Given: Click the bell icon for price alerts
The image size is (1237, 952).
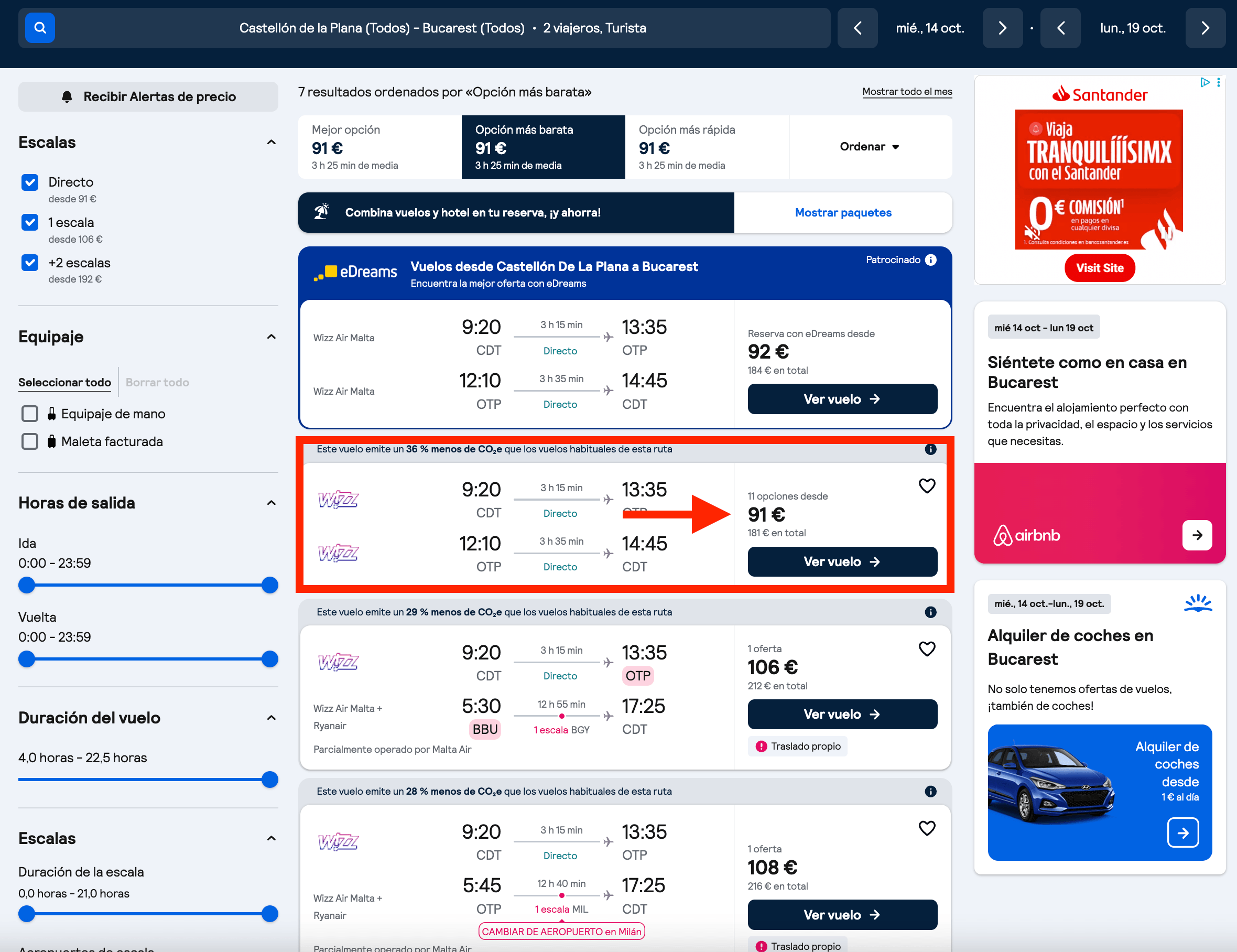Looking at the screenshot, I should [x=67, y=97].
